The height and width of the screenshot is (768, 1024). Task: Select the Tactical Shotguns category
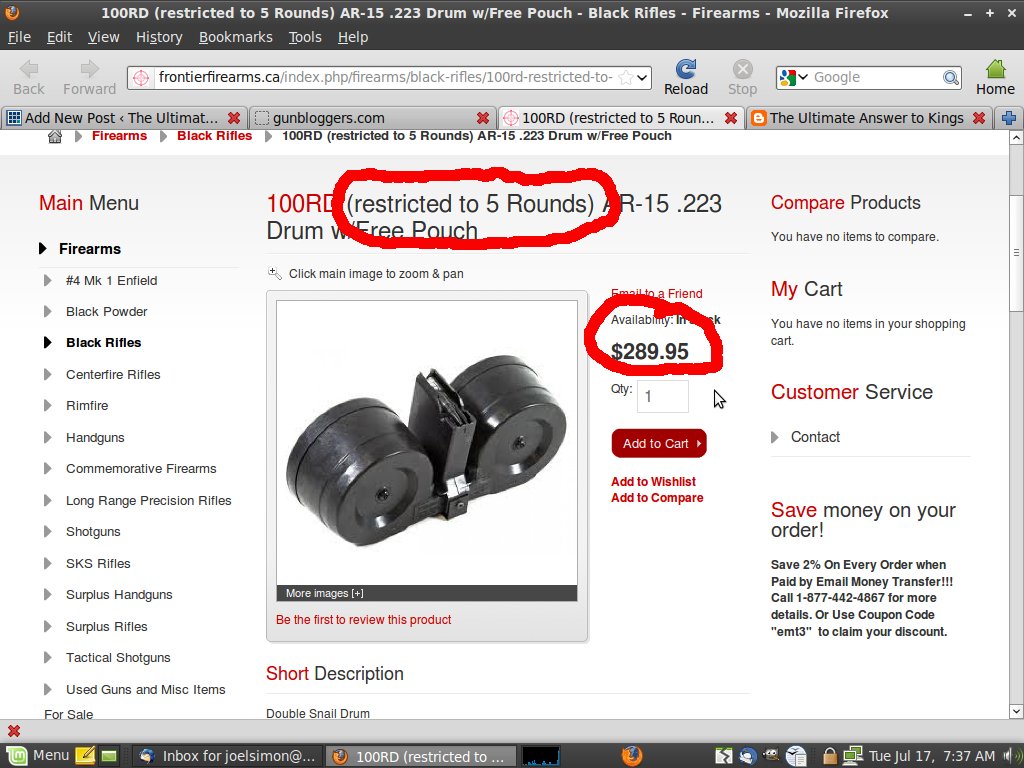(x=118, y=658)
